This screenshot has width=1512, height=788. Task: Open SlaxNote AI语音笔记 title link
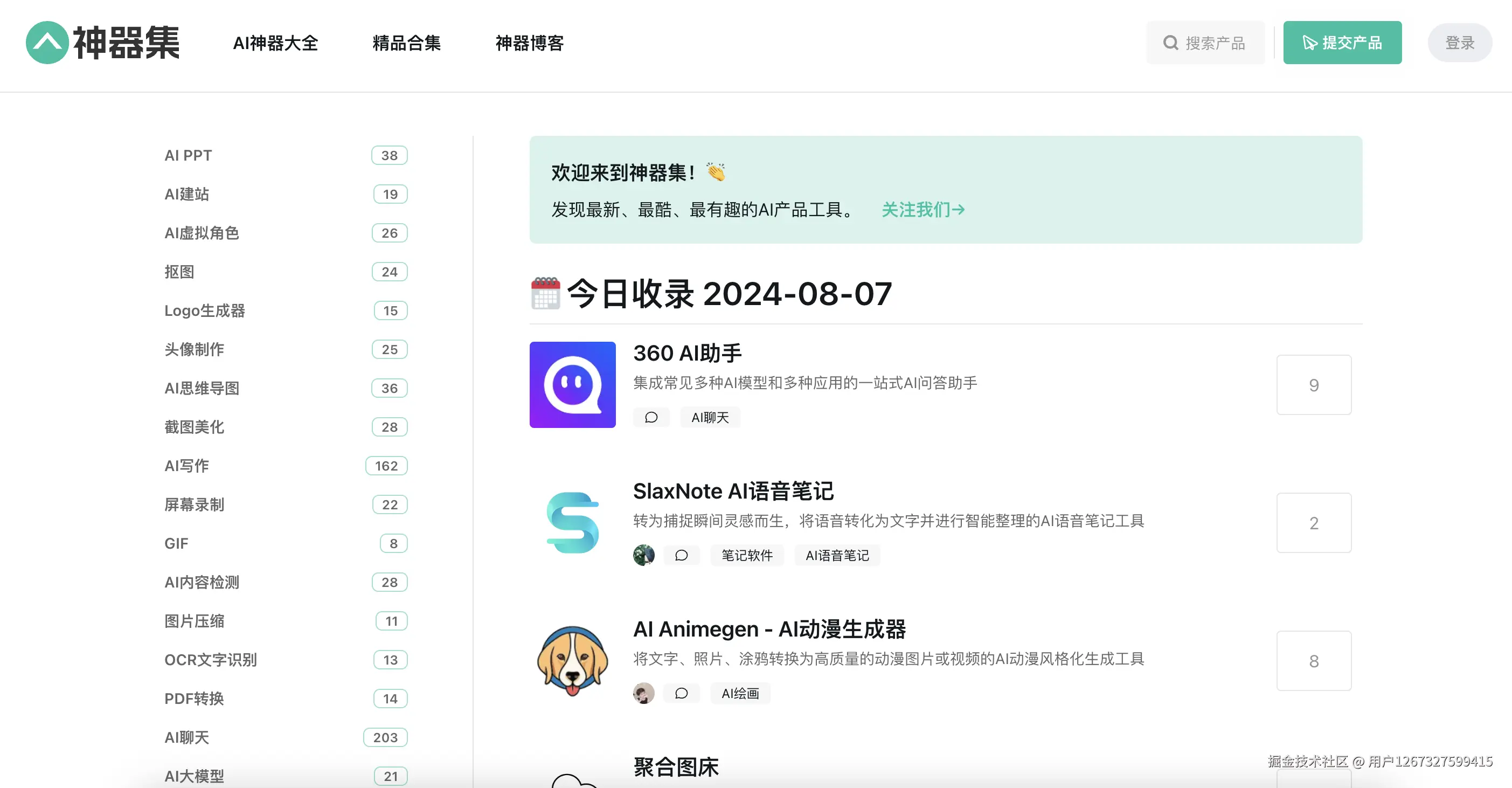point(733,491)
